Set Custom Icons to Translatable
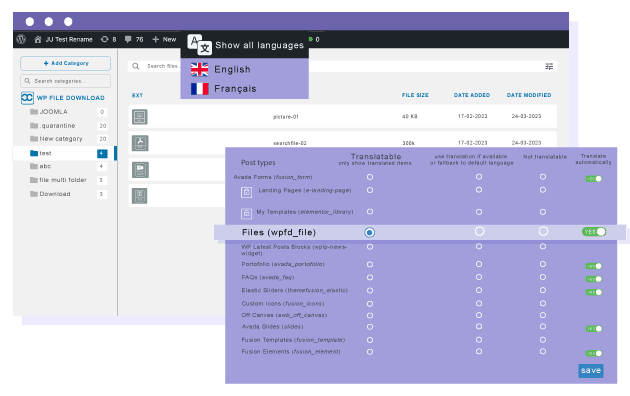 pos(370,304)
